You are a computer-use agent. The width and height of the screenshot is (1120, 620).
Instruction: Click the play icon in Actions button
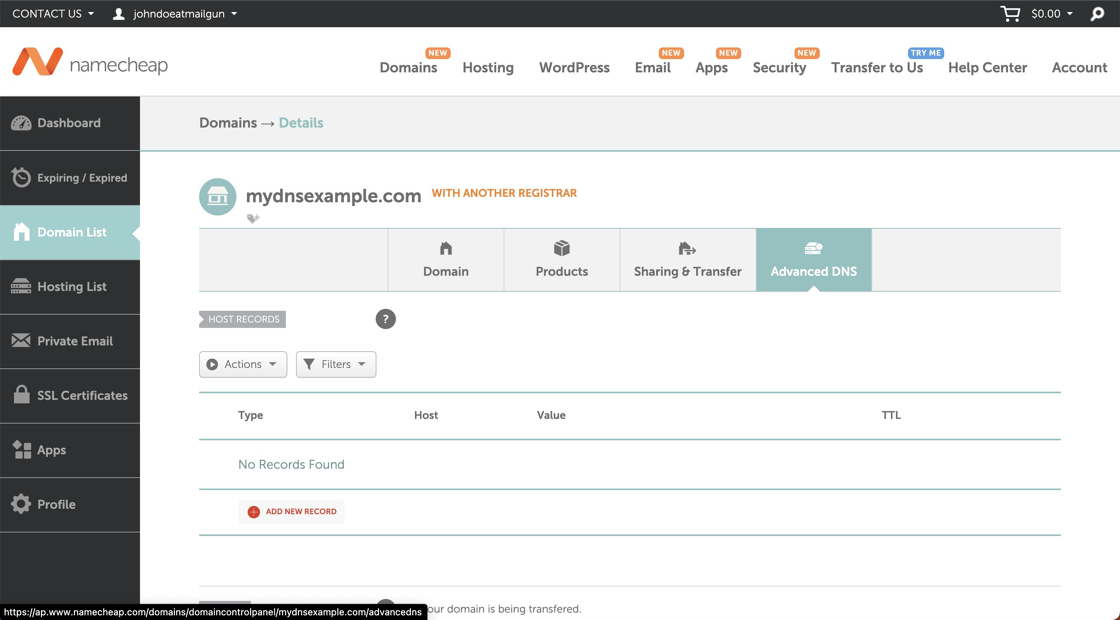point(212,364)
